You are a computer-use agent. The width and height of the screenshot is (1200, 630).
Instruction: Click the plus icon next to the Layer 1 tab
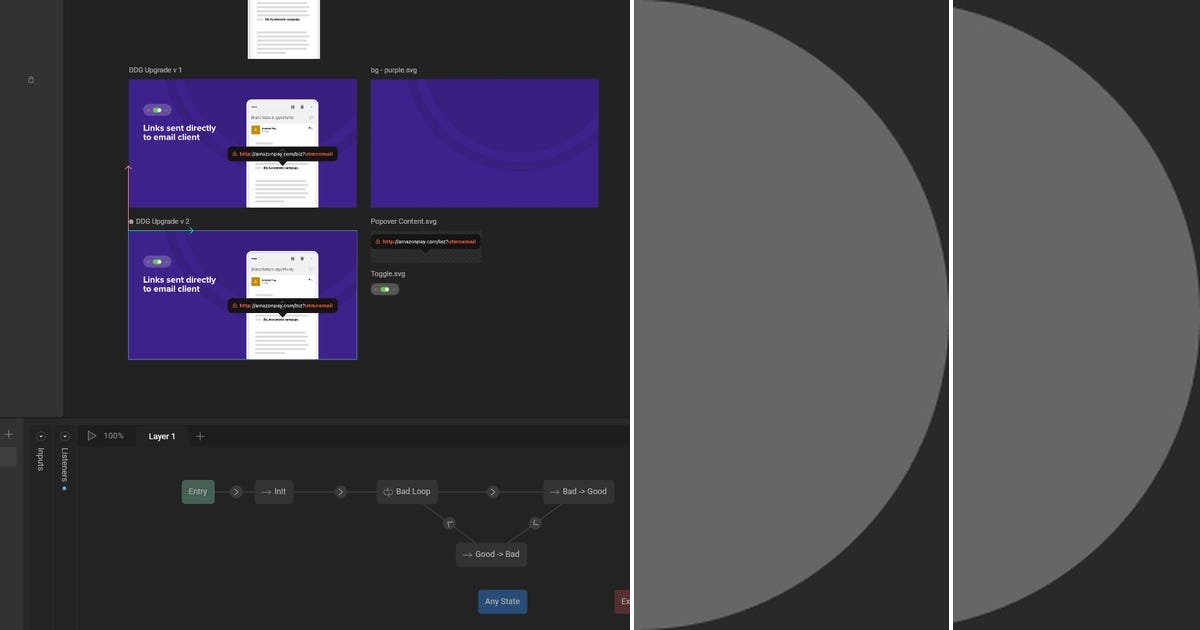199,435
